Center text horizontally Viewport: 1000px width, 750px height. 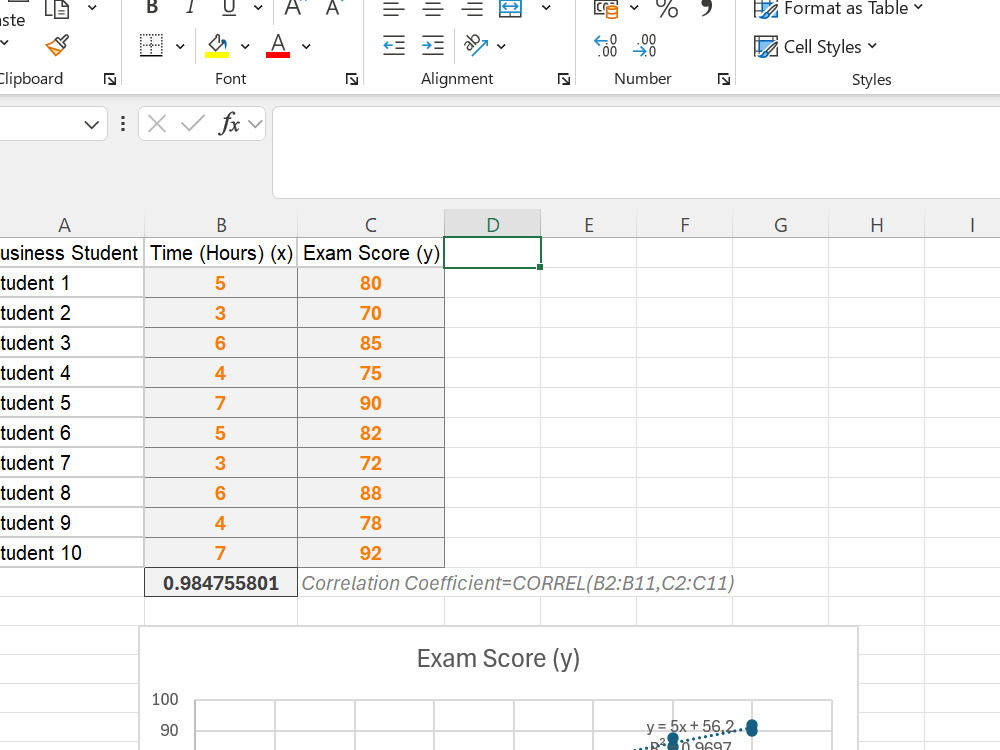pyautogui.click(x=433, y=8)
